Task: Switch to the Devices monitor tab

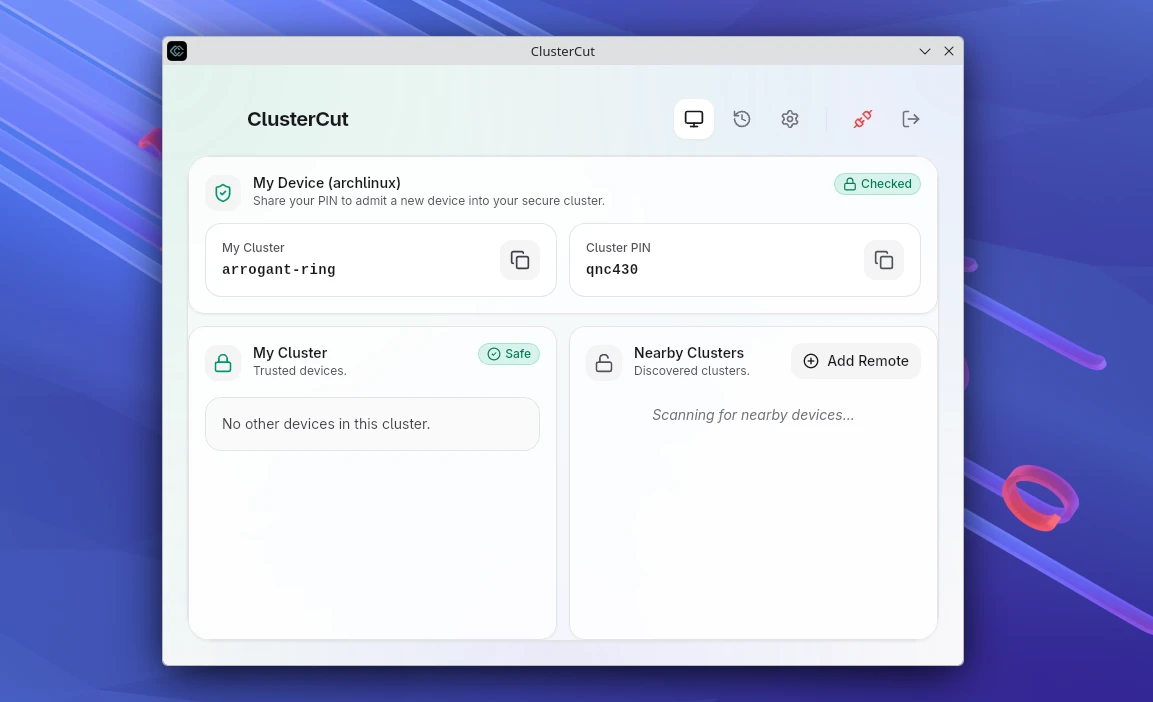Action: coord(693,118)
